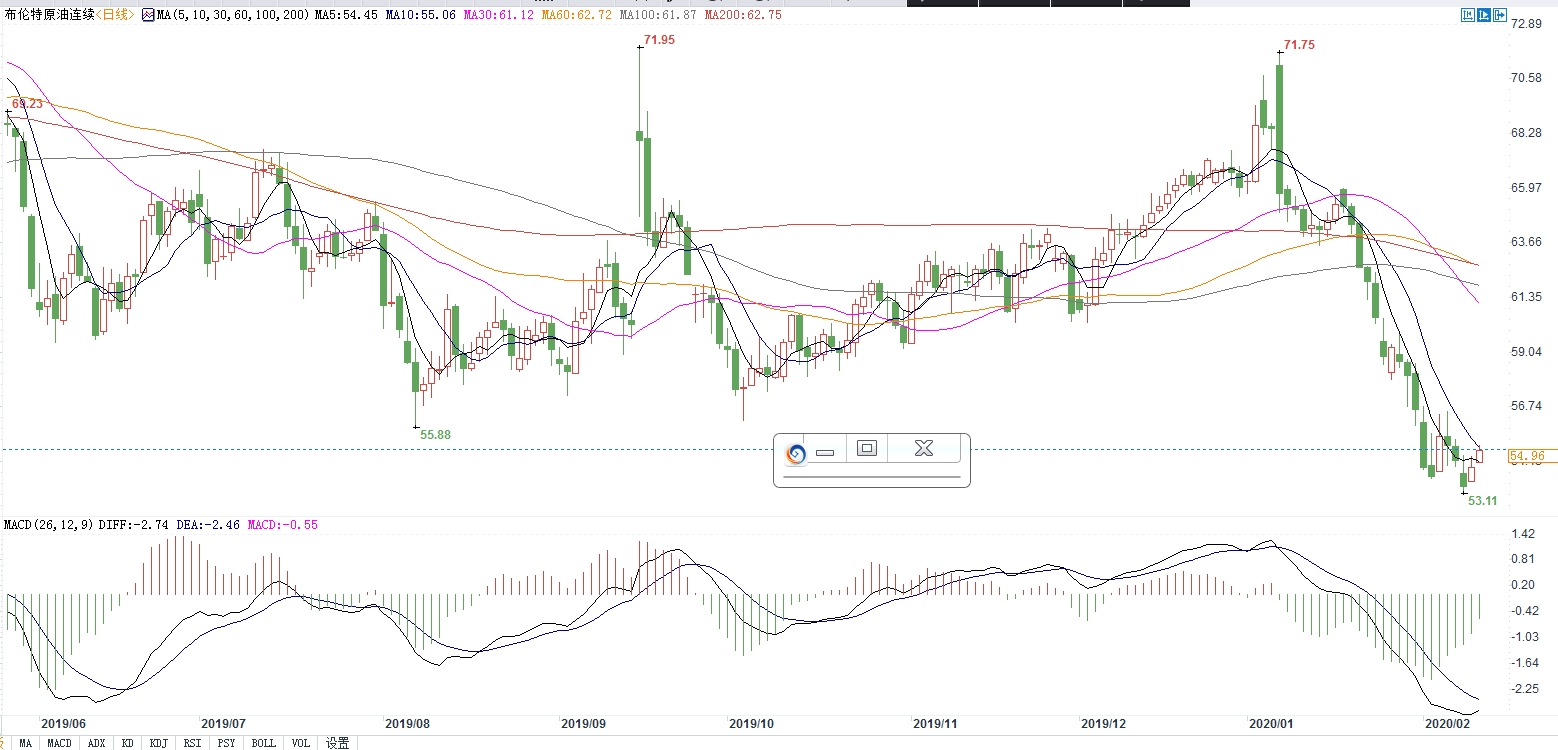
Task: Show the BOLL indicator tab
Action: pyautogui.click(x=263, y=743)
